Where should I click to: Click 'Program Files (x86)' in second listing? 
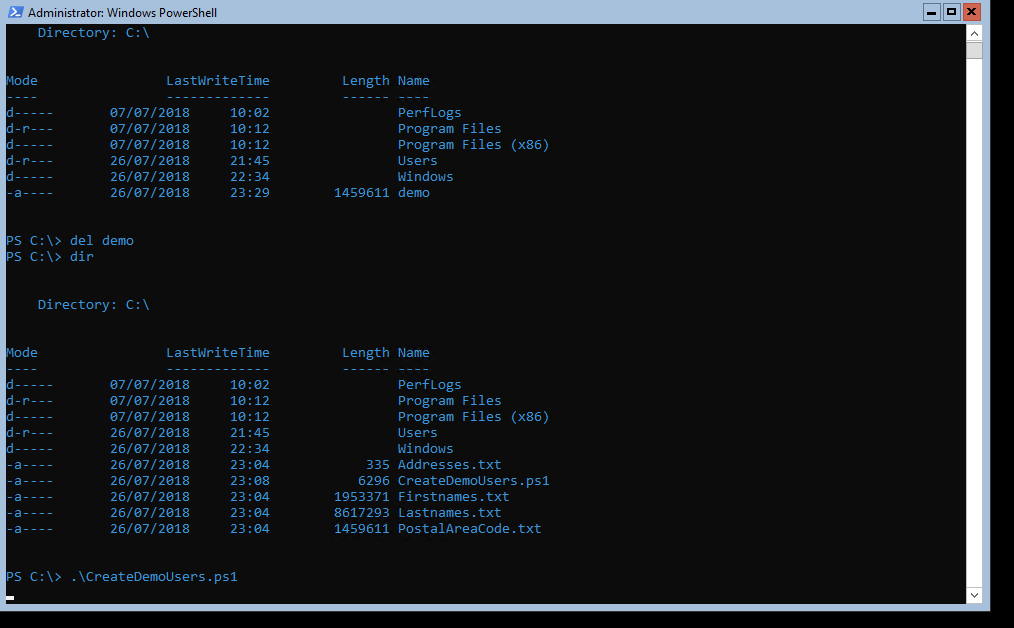(473, 417)
